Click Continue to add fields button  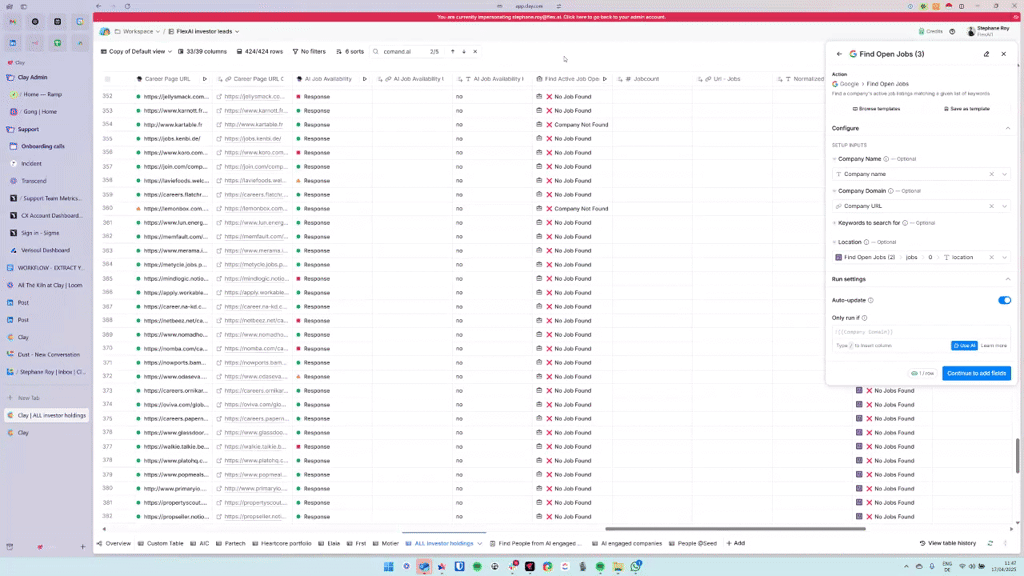coord(976,373)
